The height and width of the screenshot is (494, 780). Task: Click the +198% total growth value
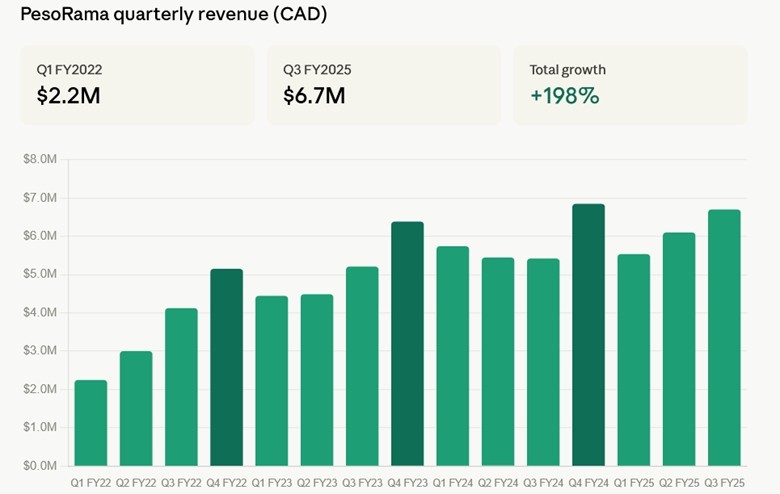(x=565, y=96)
